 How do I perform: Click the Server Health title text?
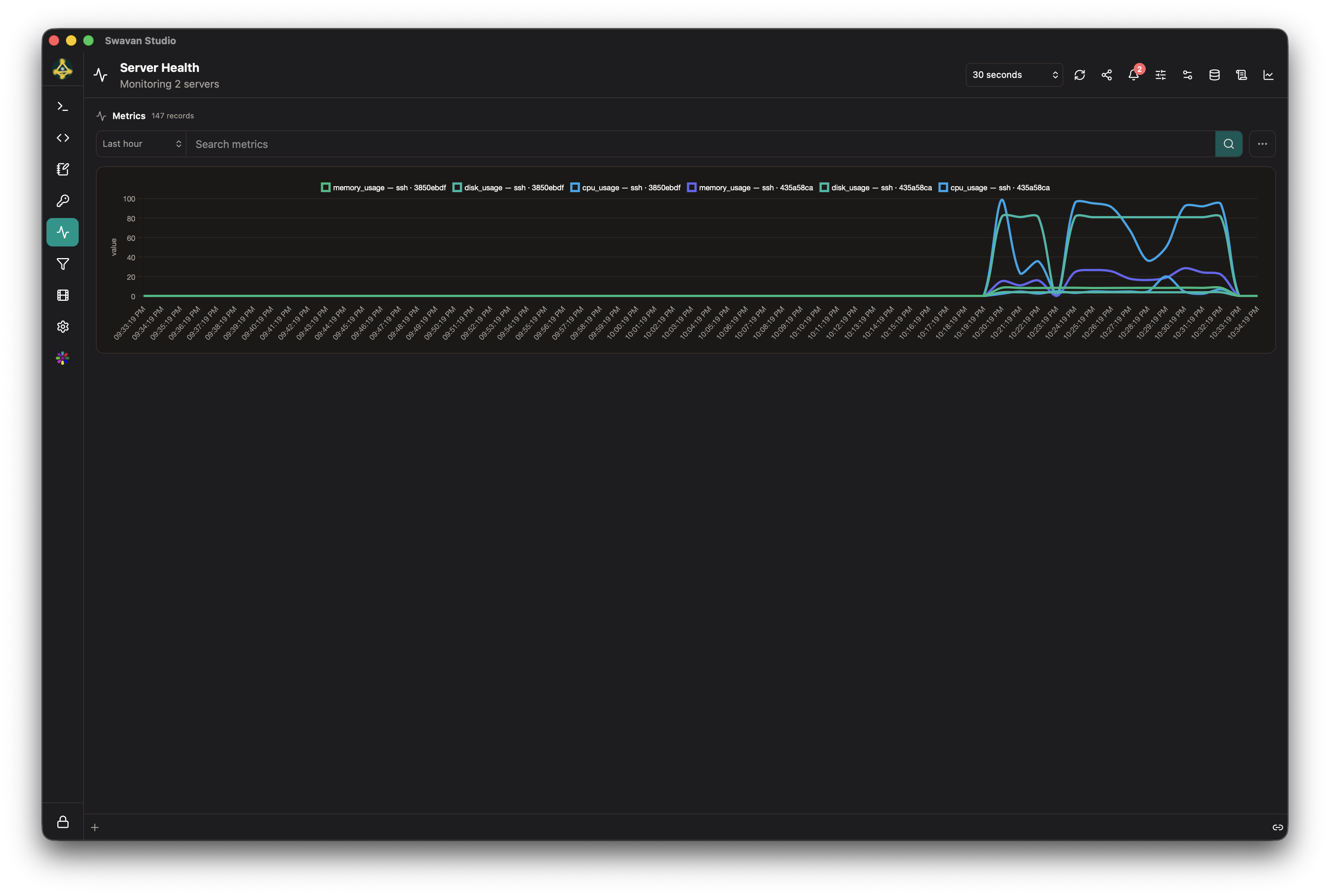tap(160, 67)
